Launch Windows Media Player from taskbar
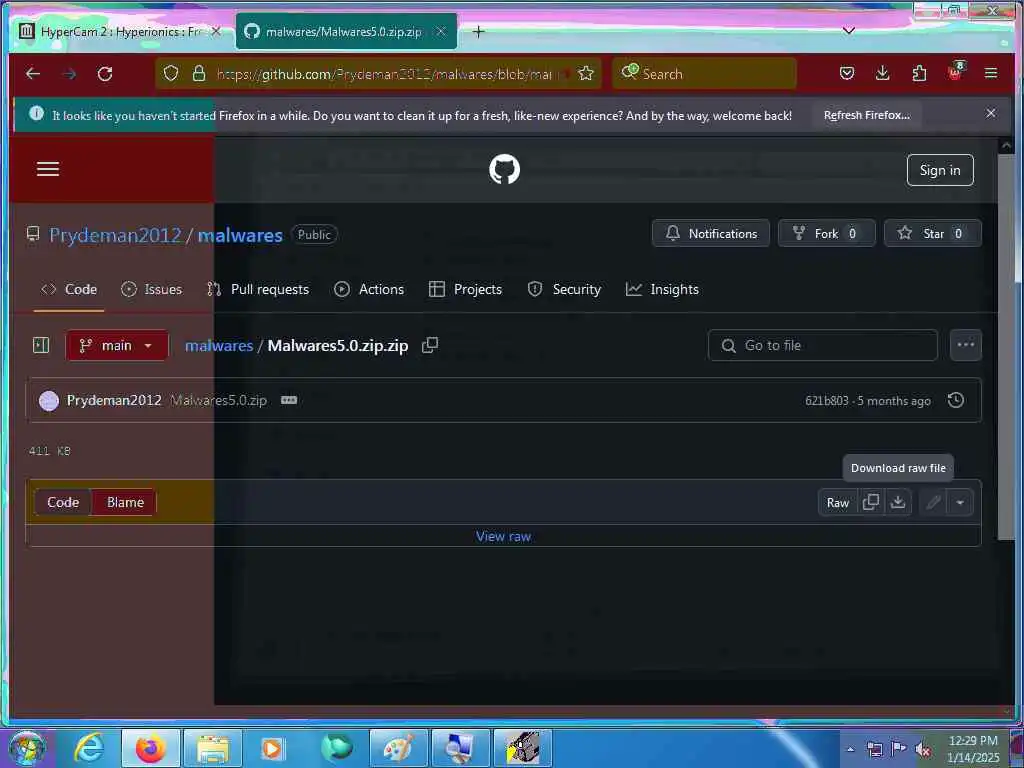 (272, 748)
